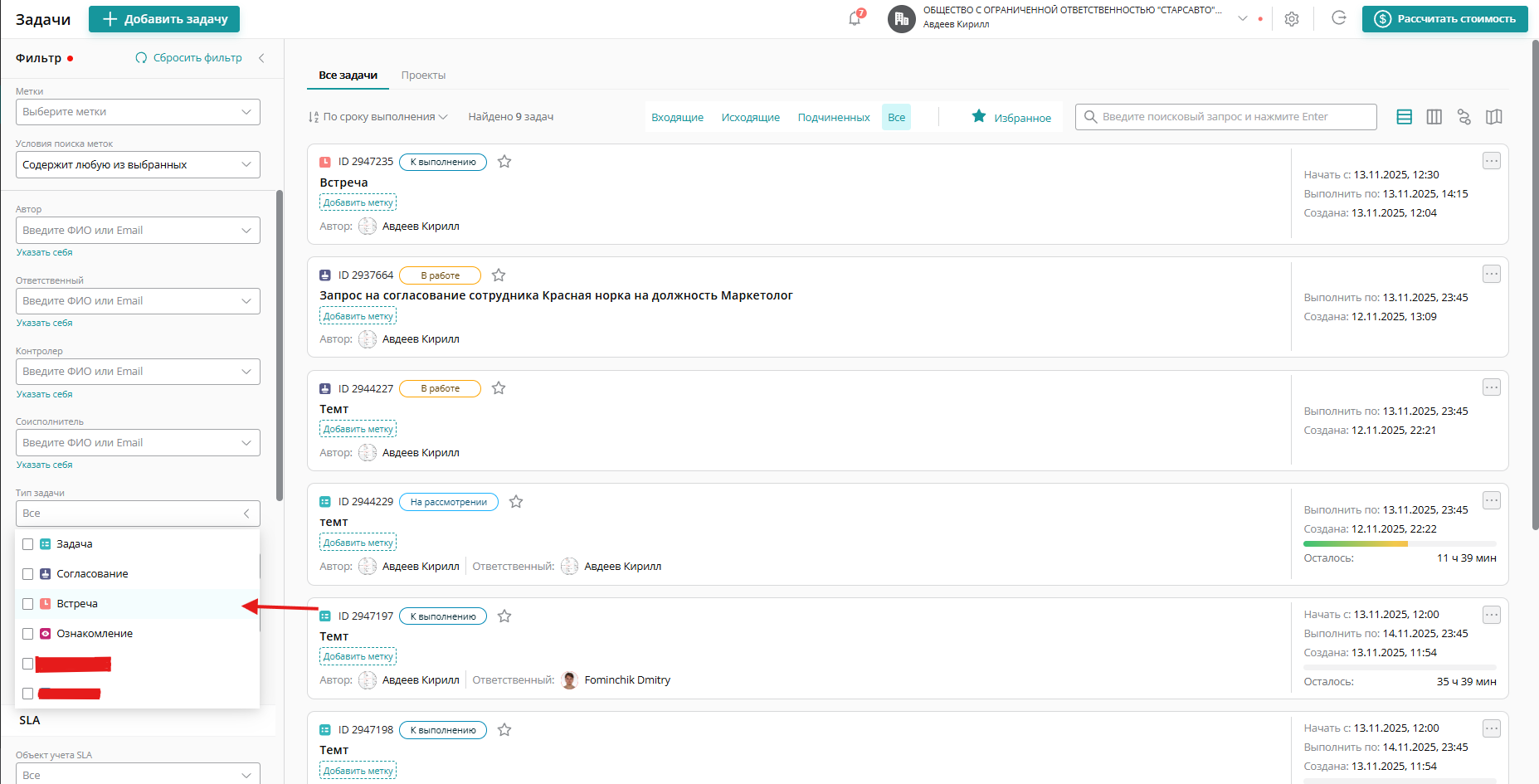Image resolution: width=1539 pixels, height=784 pixels.
Task: Show Подчиненных tasks
Action: click(834, 118)
